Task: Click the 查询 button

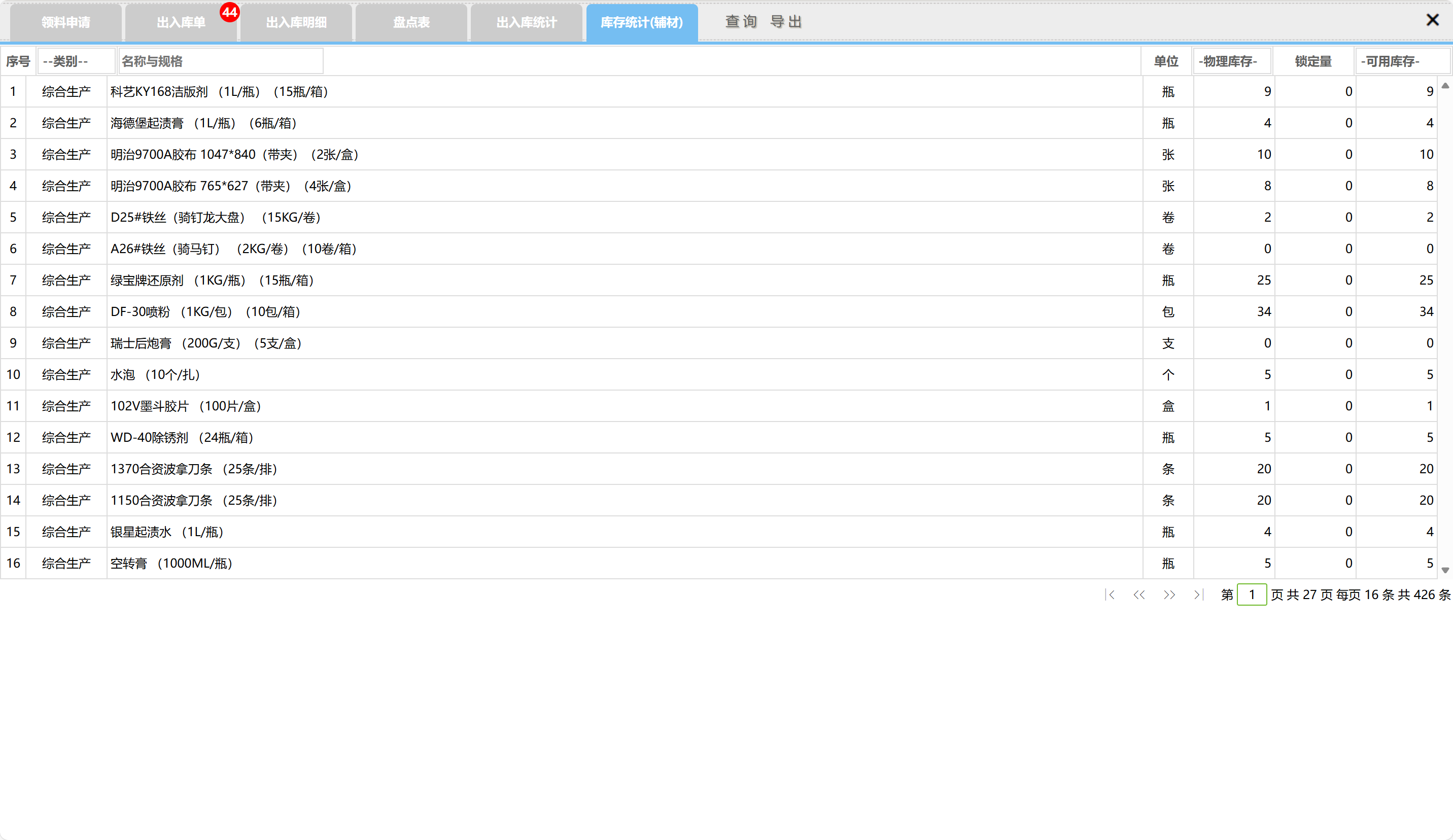Action: (741, 22)
